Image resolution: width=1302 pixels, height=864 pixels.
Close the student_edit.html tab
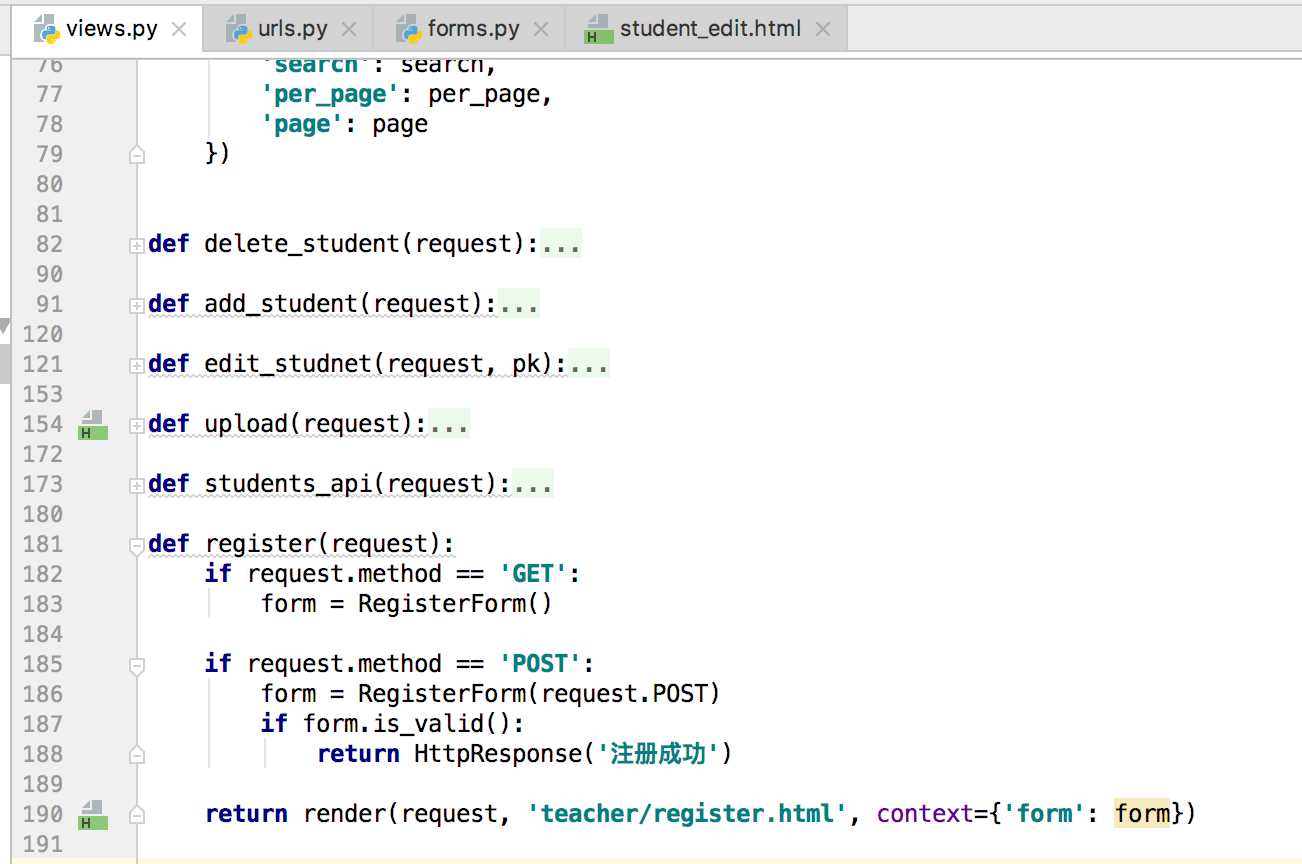tap(823, 29)
